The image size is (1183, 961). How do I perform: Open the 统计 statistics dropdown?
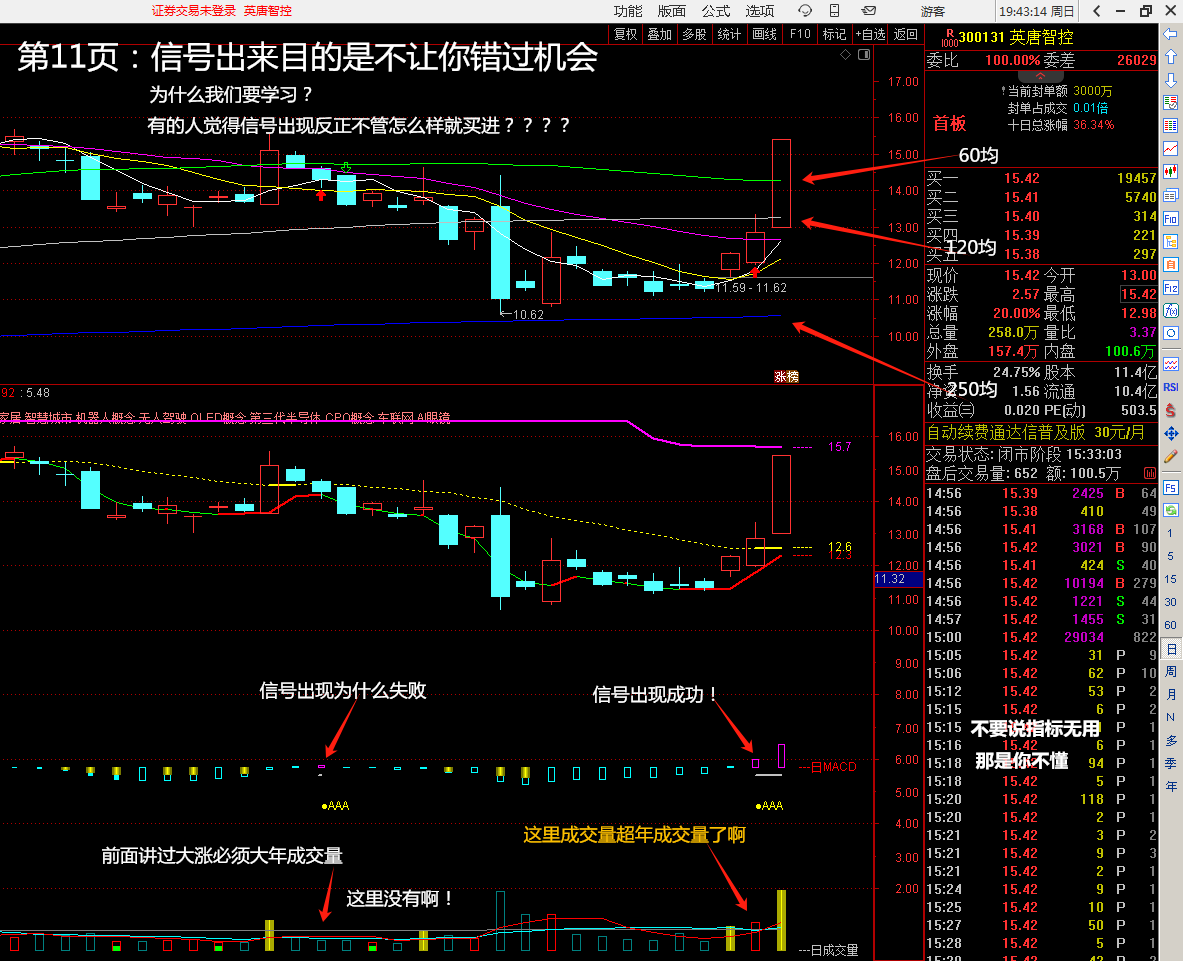729,34
